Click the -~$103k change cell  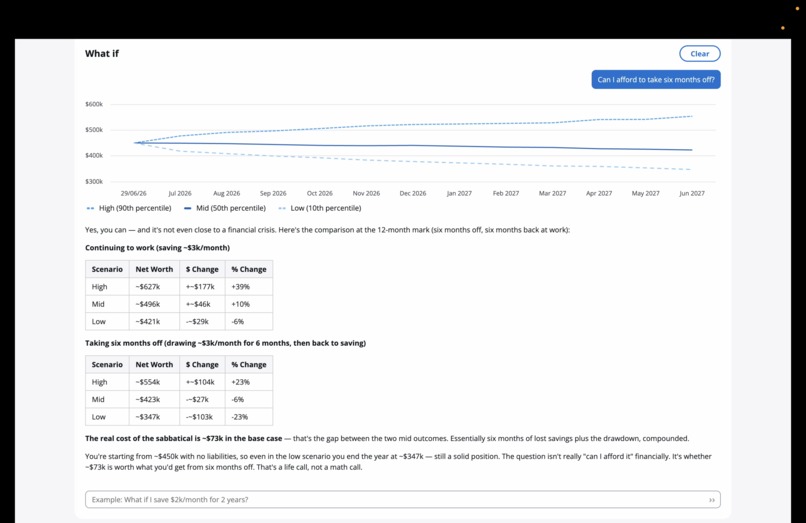[x=202, y=417]
